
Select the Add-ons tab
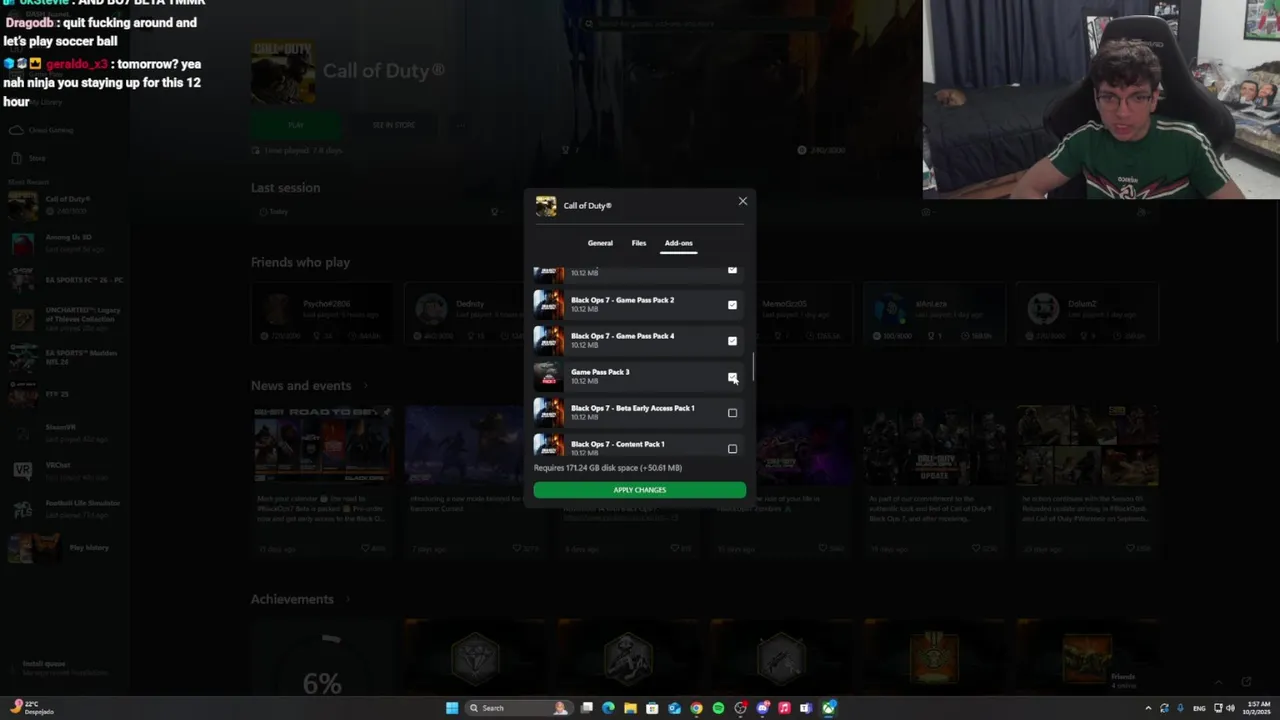(x=678, y=243)
